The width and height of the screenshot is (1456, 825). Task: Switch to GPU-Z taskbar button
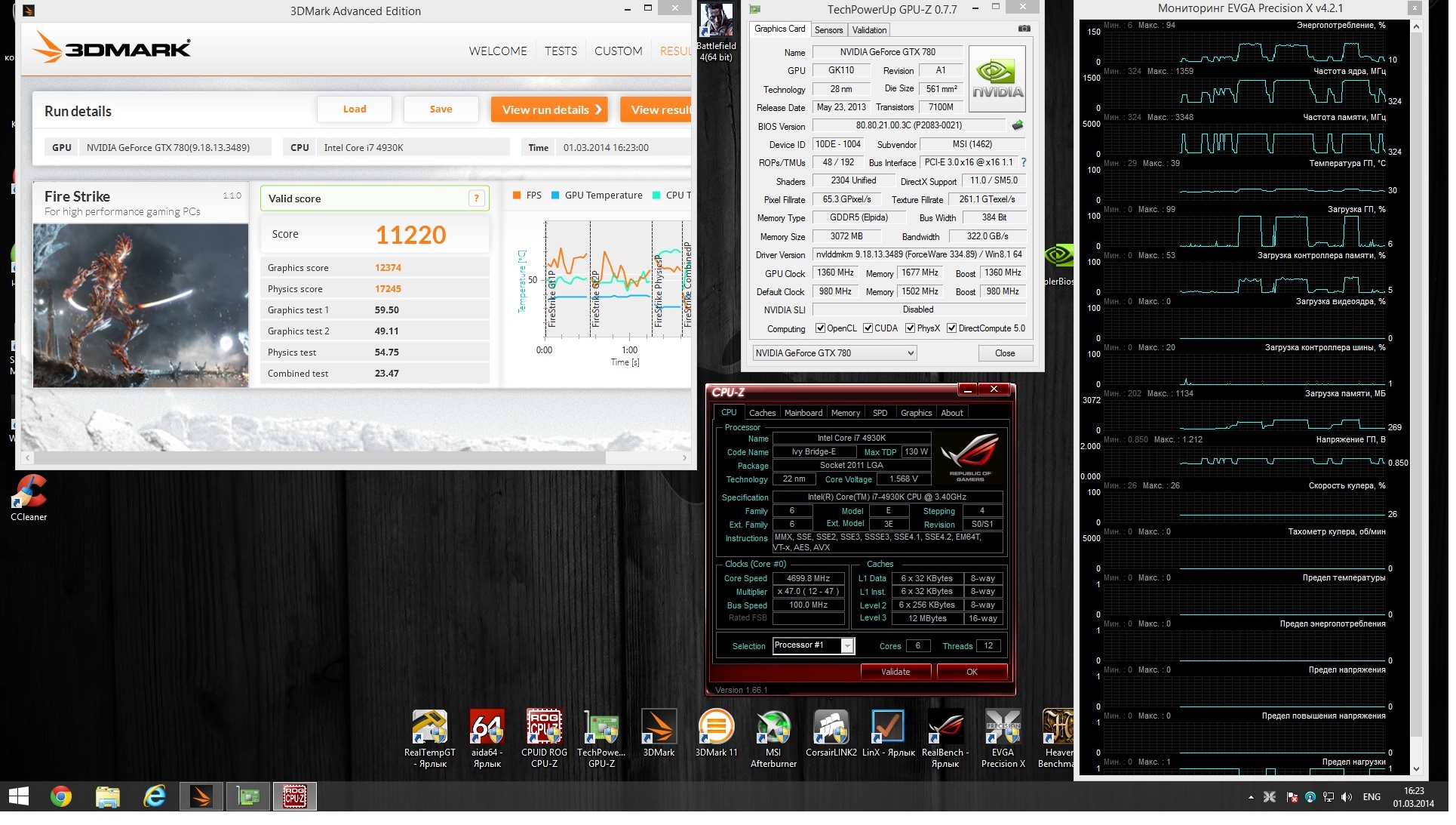248,796
